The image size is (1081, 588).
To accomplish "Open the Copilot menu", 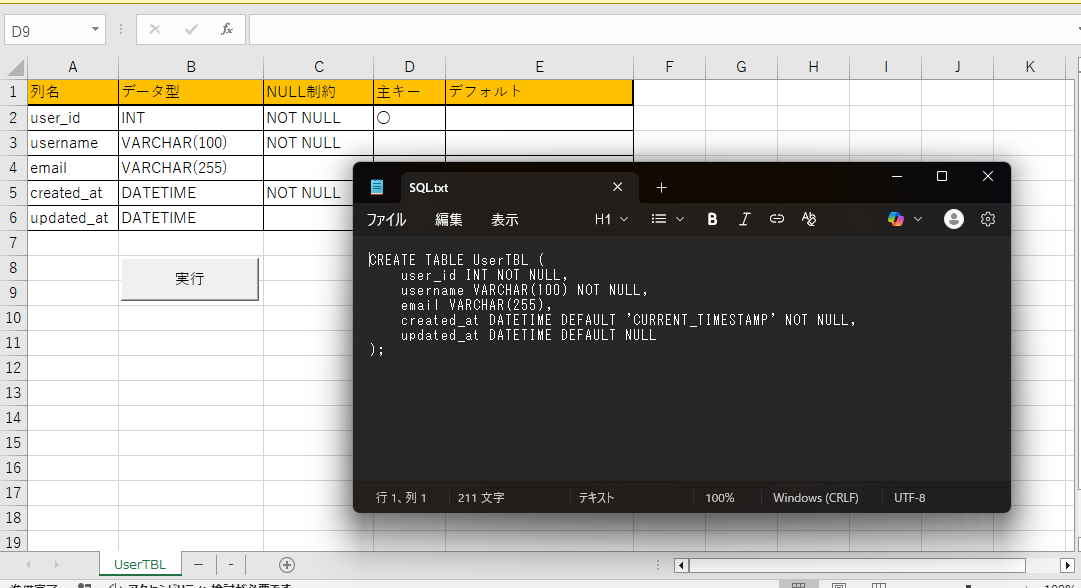I will point(904,219).
